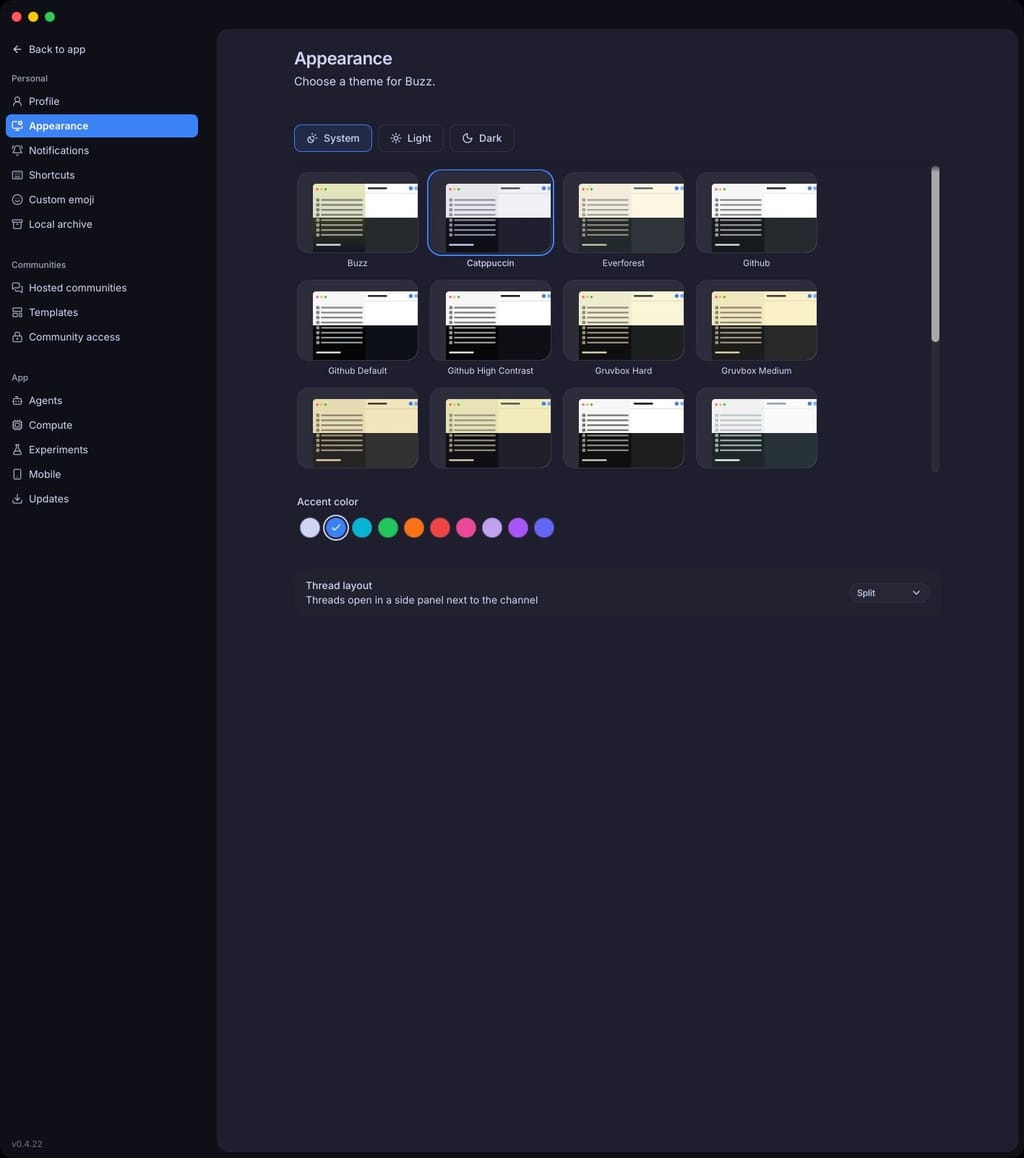Choose the Gruvbox Hard theme thumbnail

[623, 321]
